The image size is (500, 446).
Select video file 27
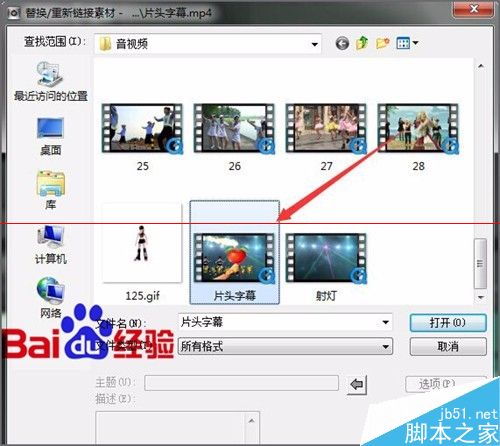pos(326,137)
